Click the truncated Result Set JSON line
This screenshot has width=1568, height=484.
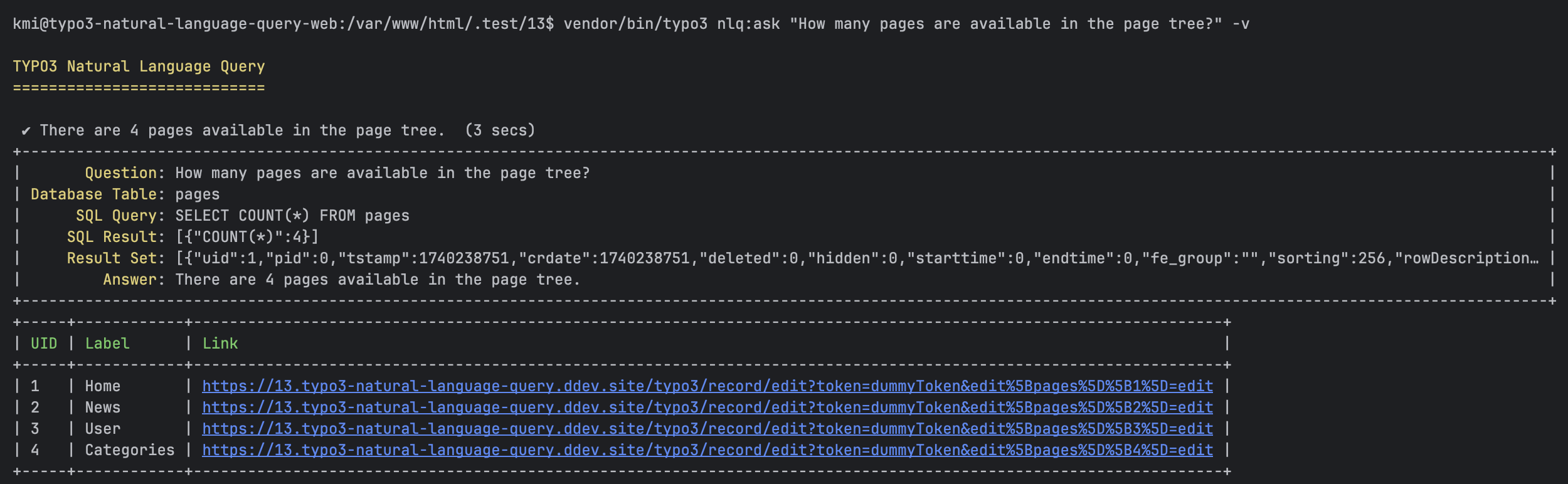(856, 258)
